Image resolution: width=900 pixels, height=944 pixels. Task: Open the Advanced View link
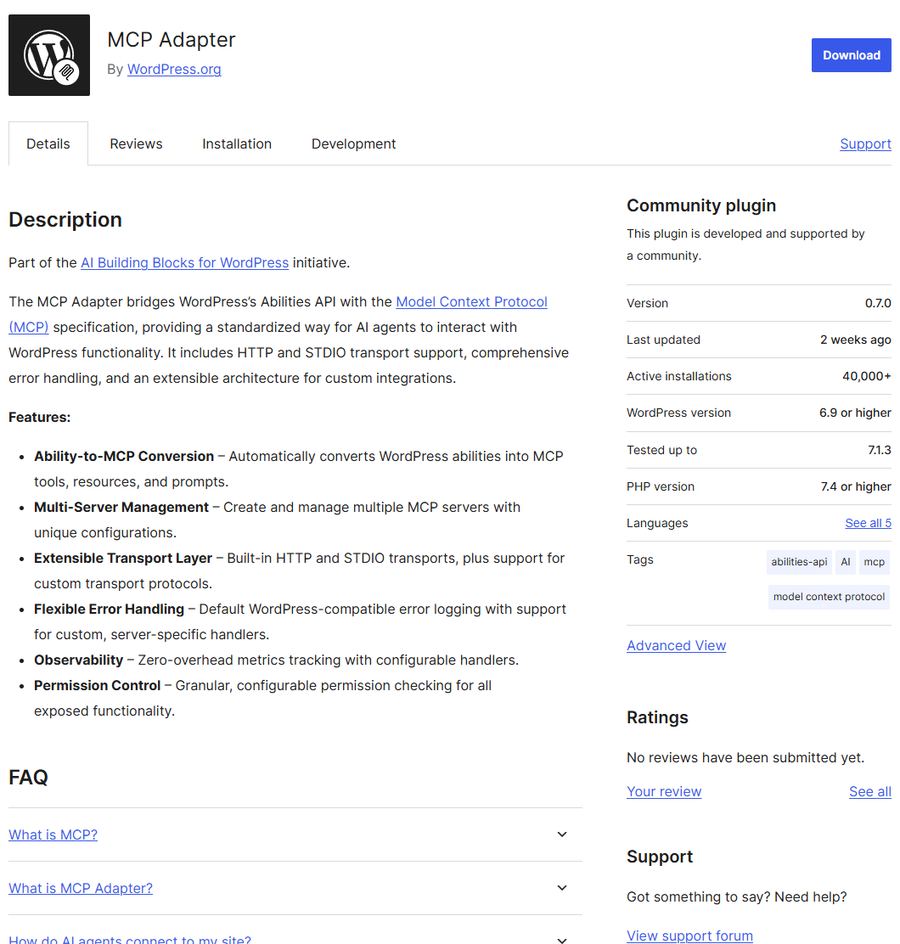point(676,645)
